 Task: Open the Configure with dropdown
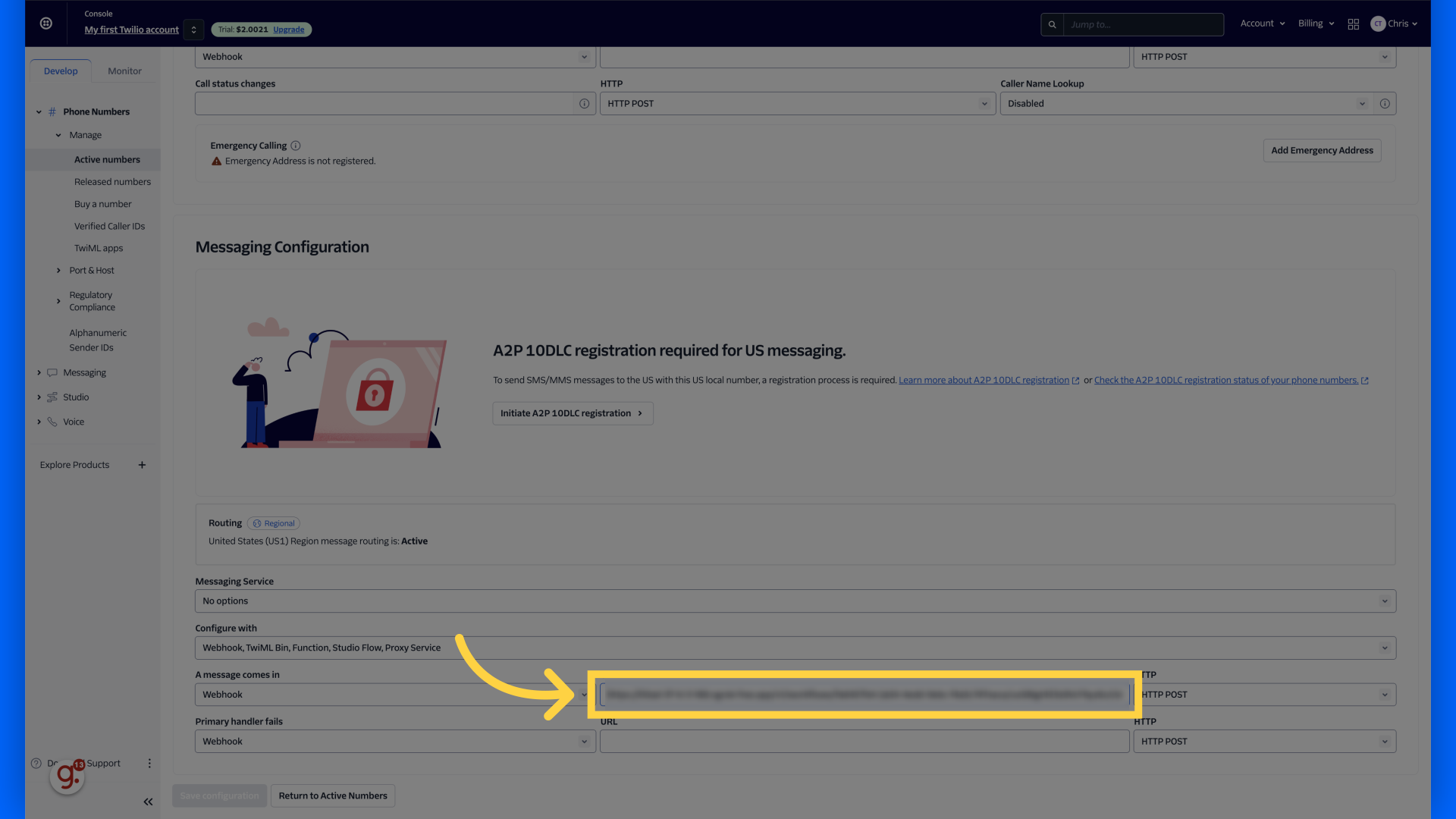(x=795, y=648)
